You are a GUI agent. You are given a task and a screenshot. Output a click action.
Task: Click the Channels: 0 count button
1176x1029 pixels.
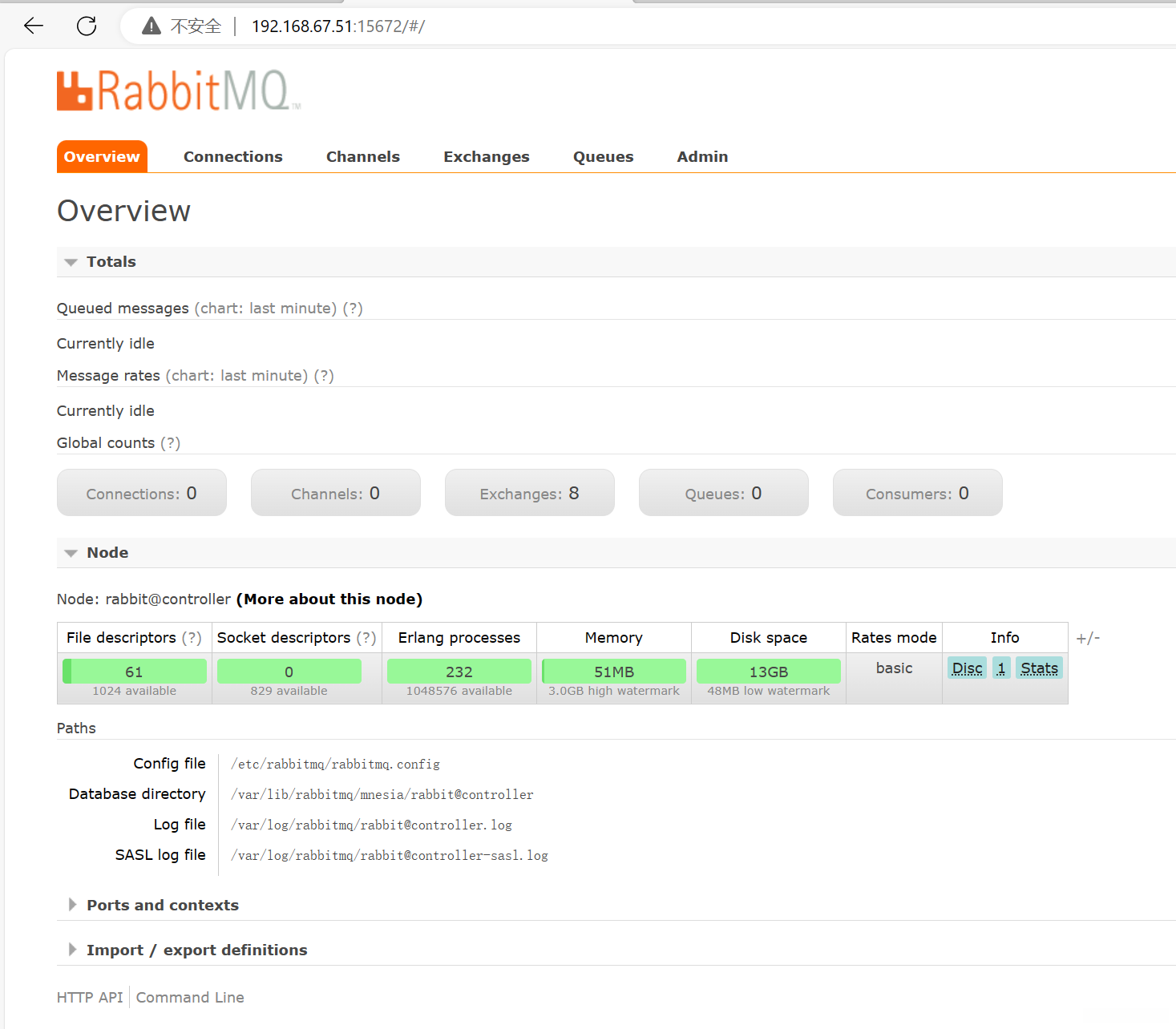336,493
